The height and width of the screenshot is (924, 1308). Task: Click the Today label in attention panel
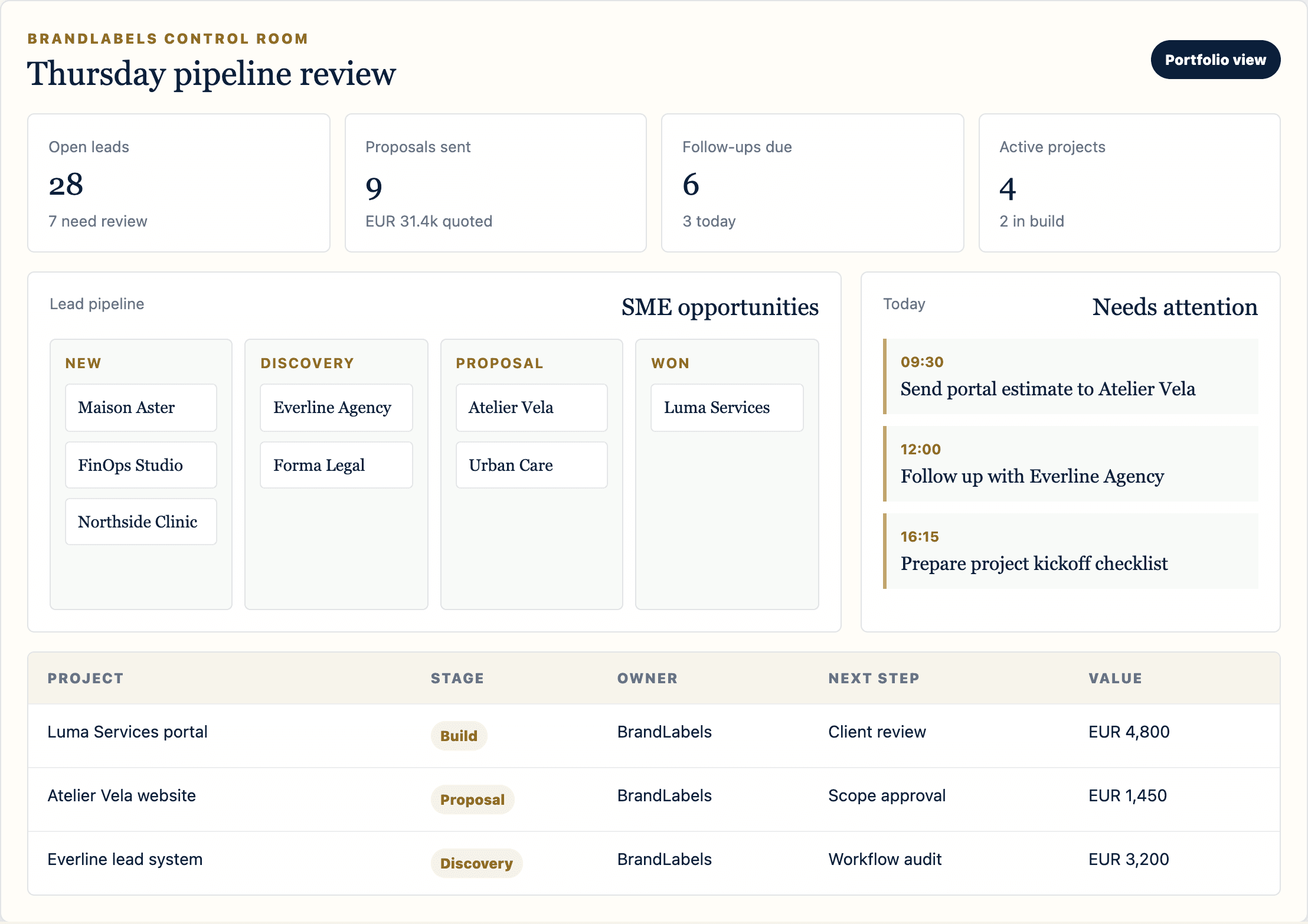point(904,304)
